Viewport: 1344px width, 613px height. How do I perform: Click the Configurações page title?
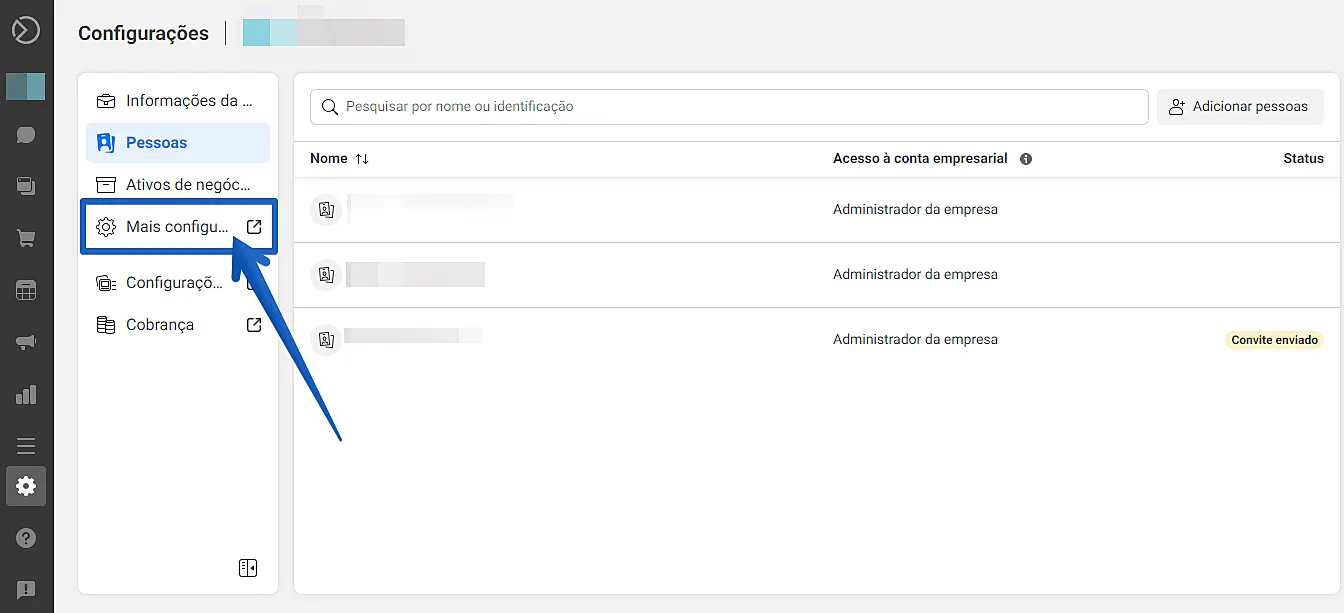click(x=144, y=33)
